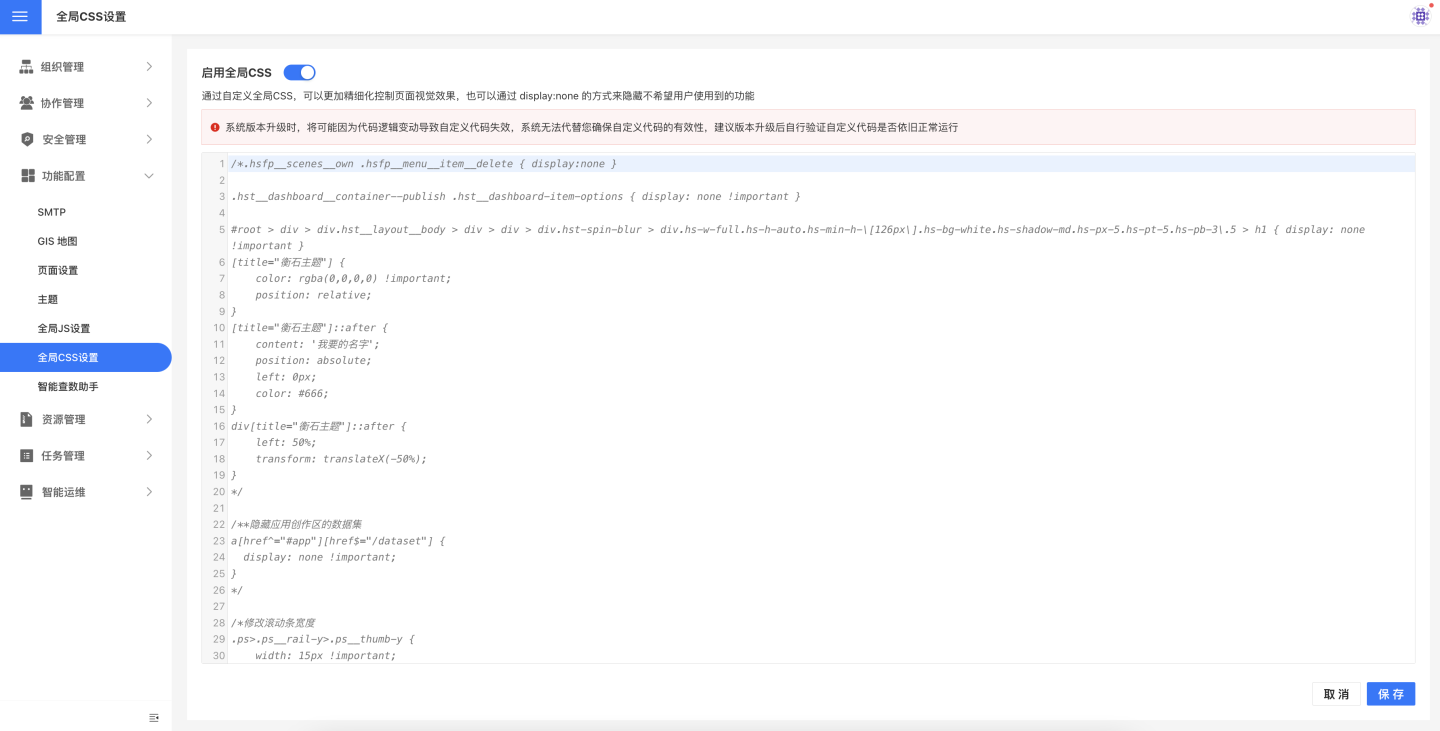
Task: Collapse the sidebar using bottom icon
Action: pos(154,717)
